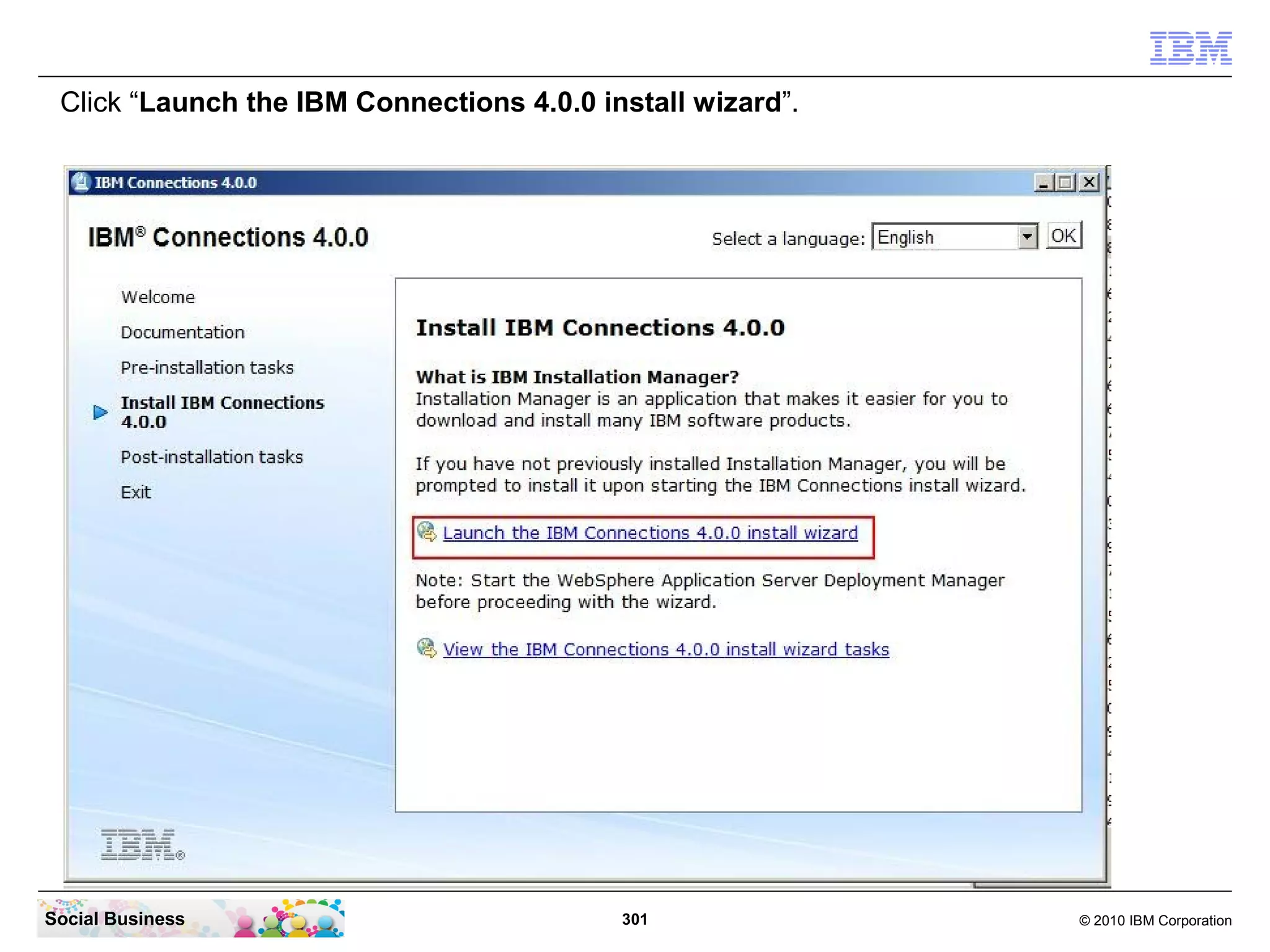The height and width of the screenshot is (952, 1270).
Task: Click 'What is IBM Installation Manager?' text
Action: (577, 377)
